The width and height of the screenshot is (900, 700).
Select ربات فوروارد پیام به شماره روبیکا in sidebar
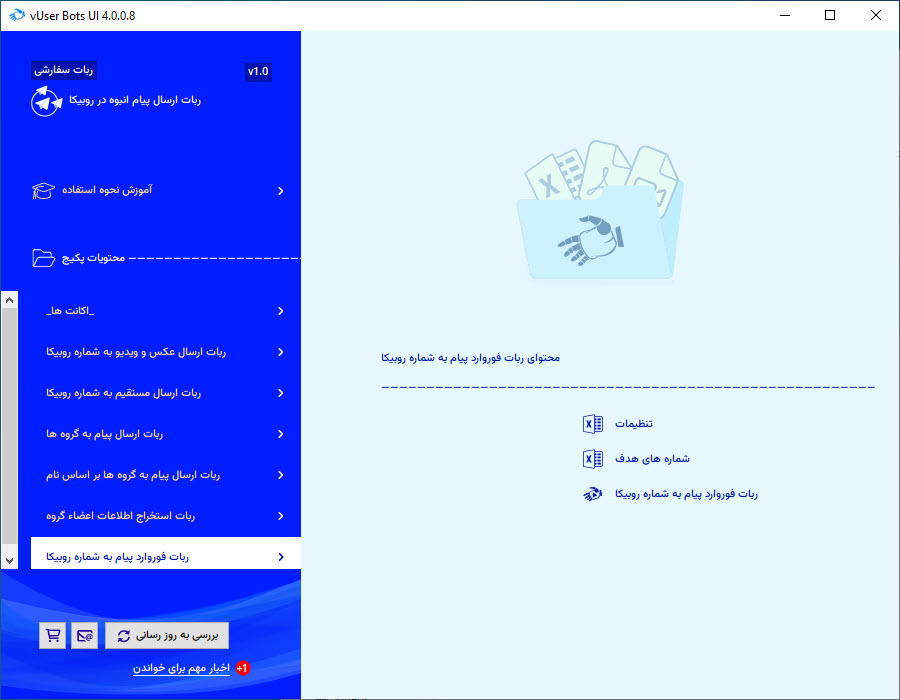[x=166, y=554]
